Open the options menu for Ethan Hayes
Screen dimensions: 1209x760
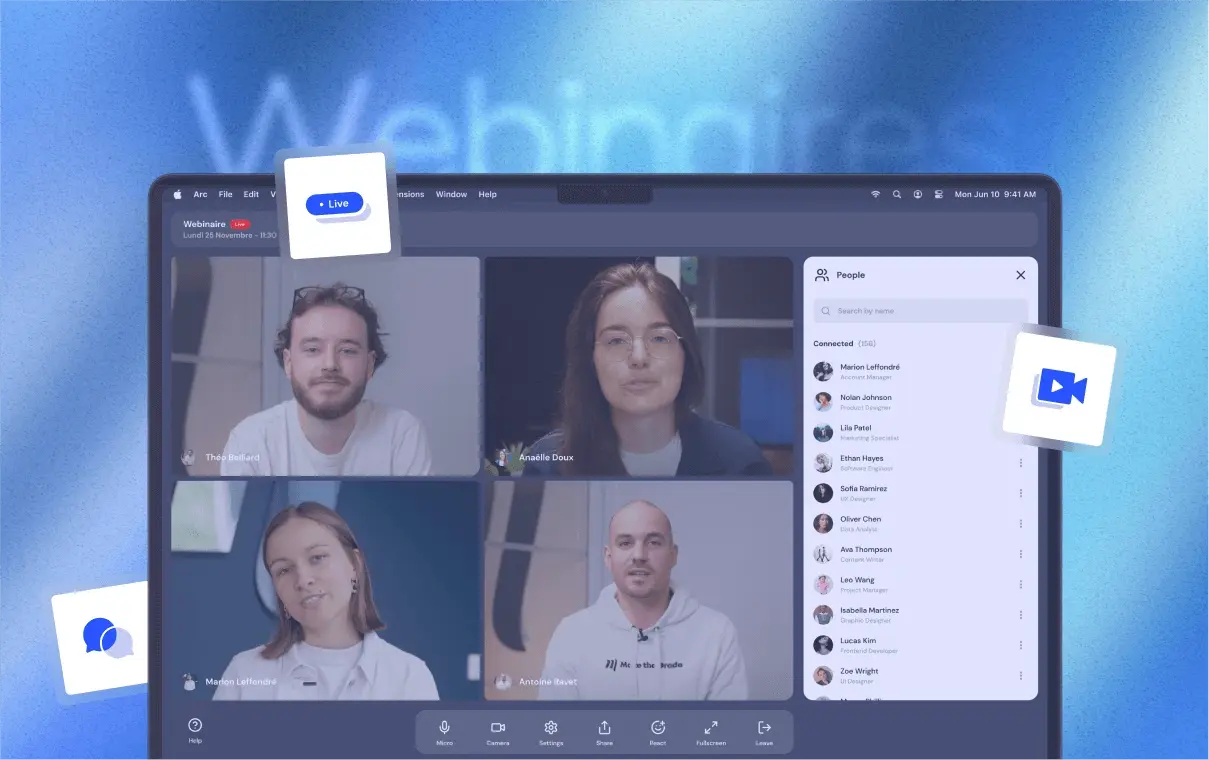point(1020,463)
